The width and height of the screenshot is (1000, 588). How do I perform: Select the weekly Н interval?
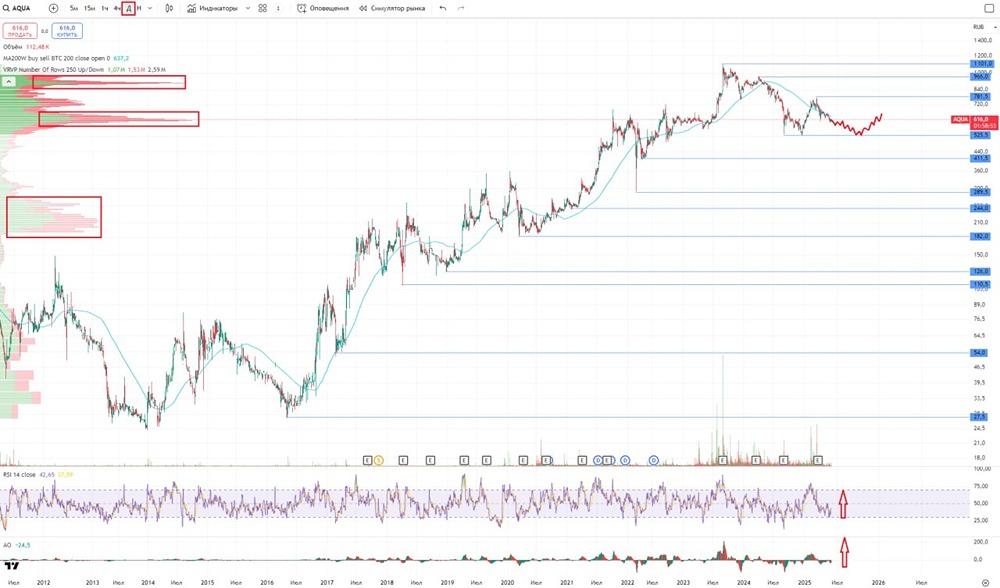click(139, 8)
